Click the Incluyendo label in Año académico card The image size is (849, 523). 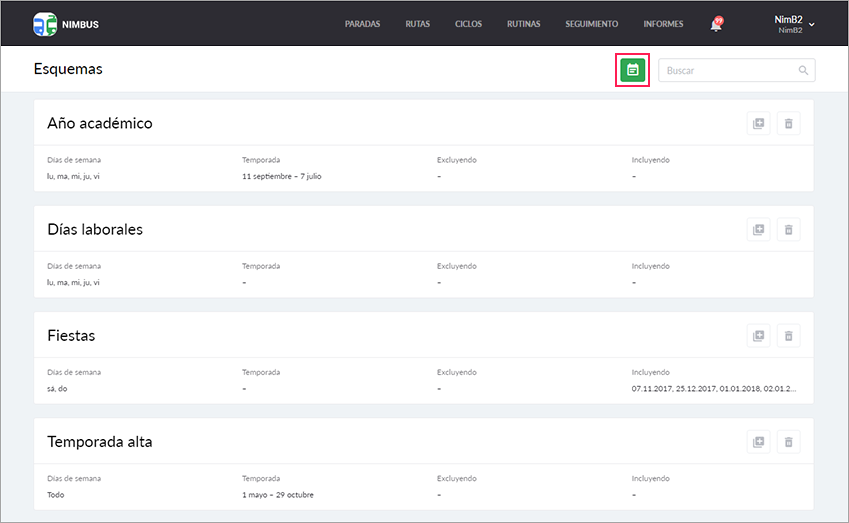(650, 160)
